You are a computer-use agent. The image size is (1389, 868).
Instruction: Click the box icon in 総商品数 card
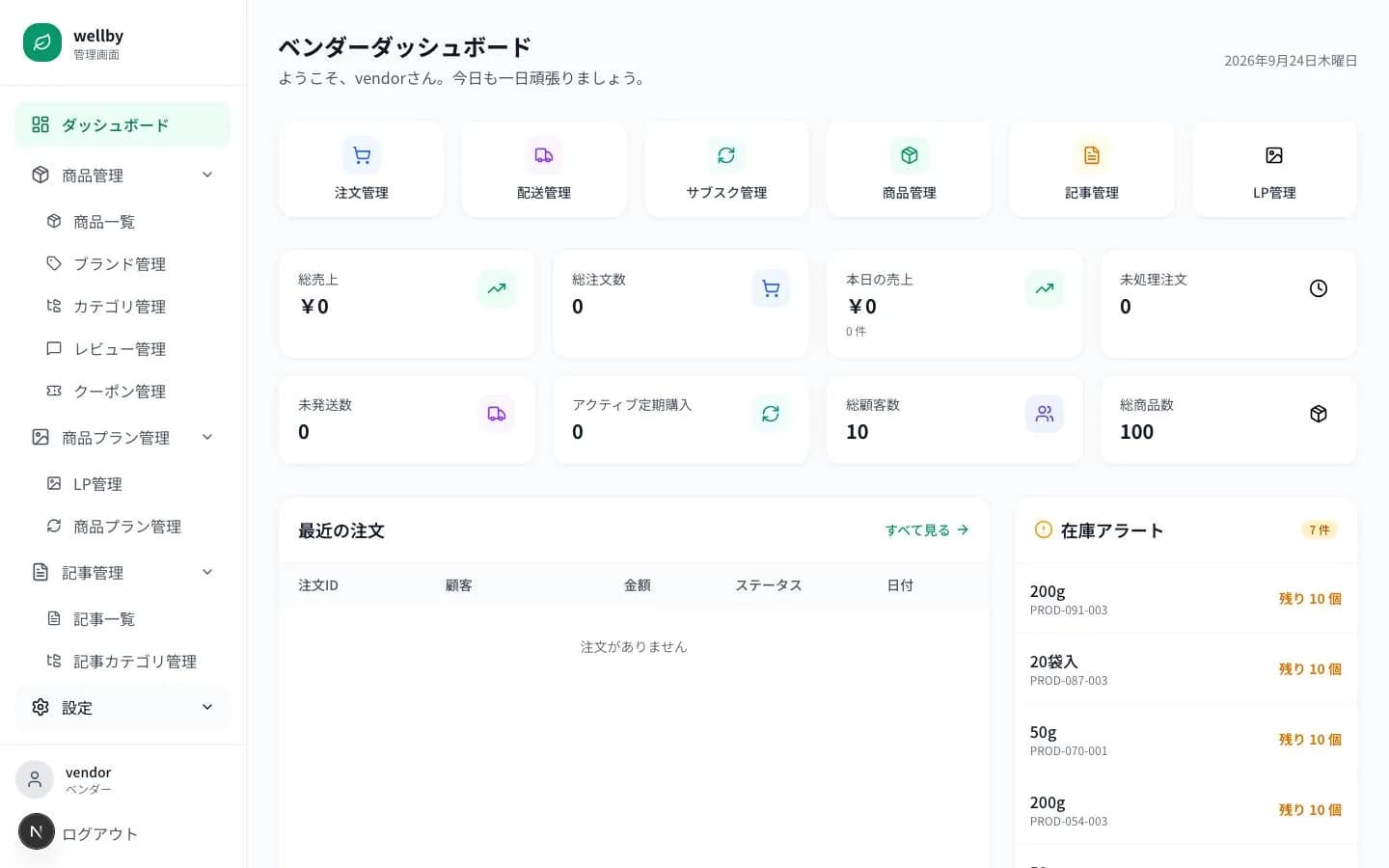pyautogui.click(x=1319, y=414)
